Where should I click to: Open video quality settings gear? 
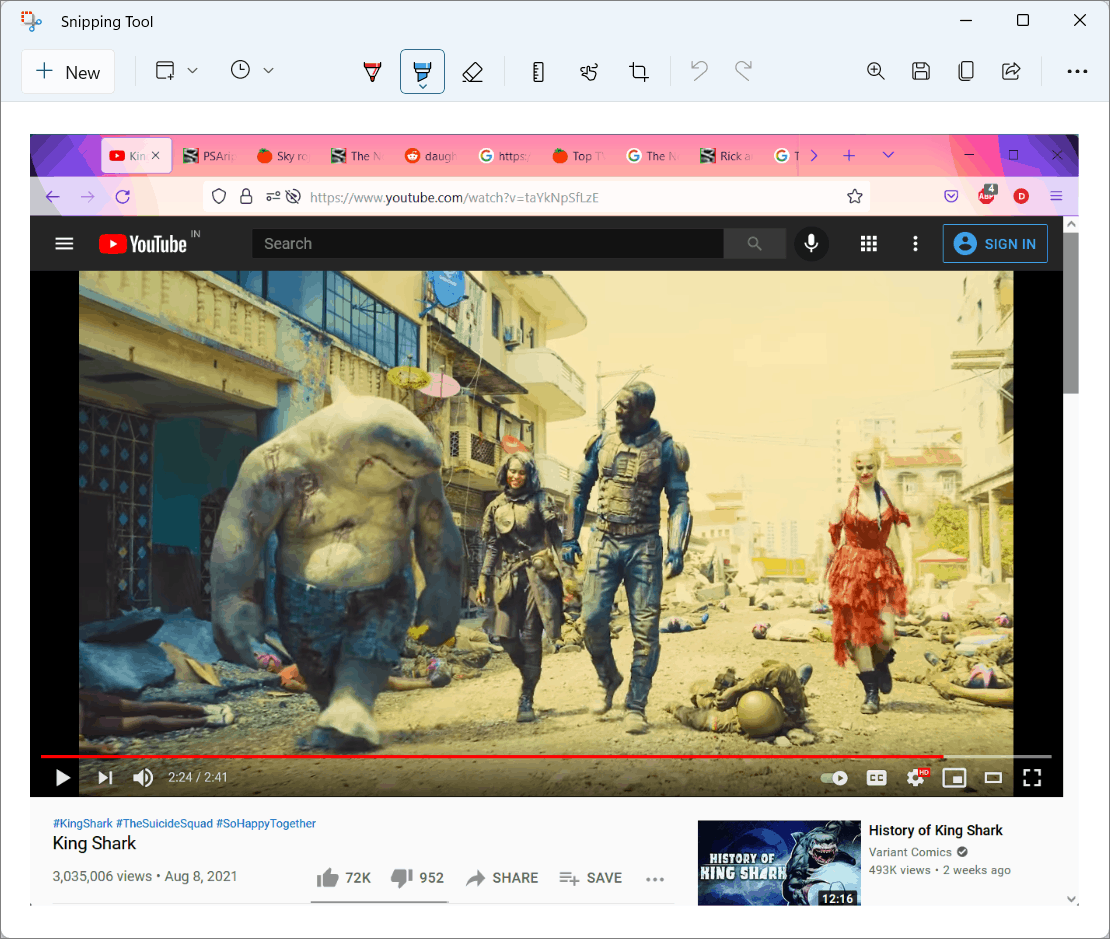coord(916,778)
